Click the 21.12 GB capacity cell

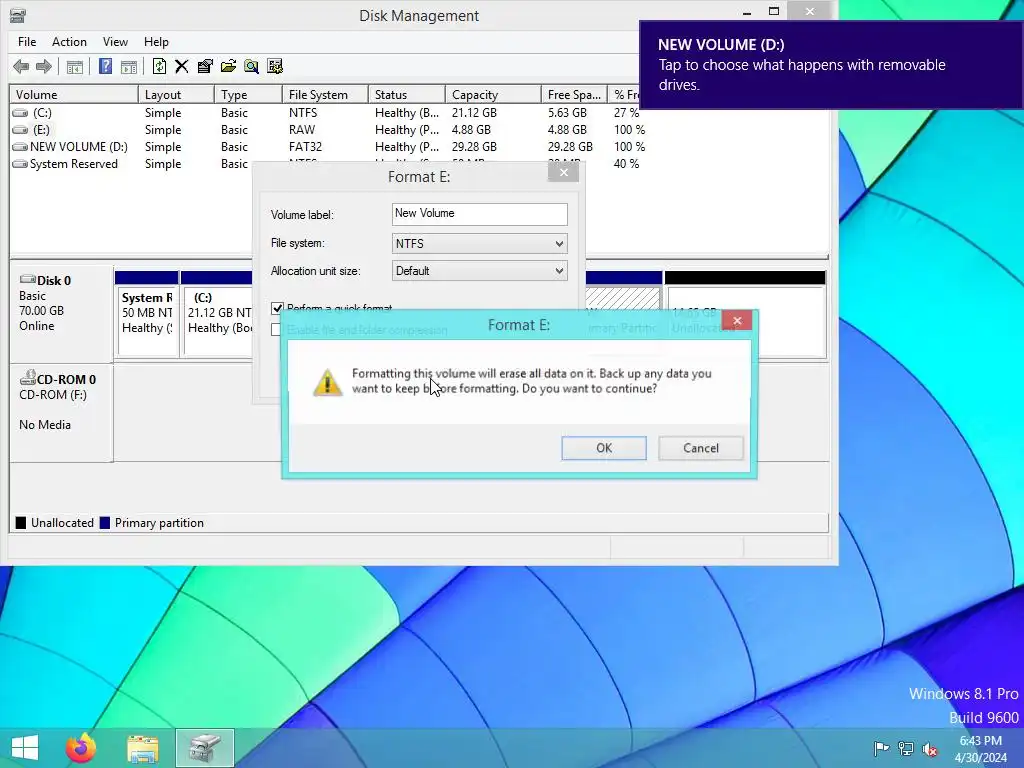[x=474, y=113]
